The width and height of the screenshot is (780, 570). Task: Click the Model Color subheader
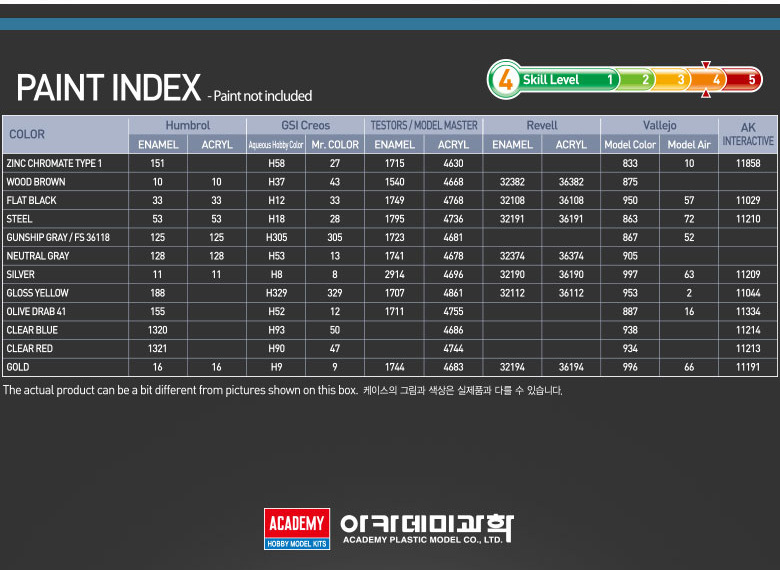[630, 145]
